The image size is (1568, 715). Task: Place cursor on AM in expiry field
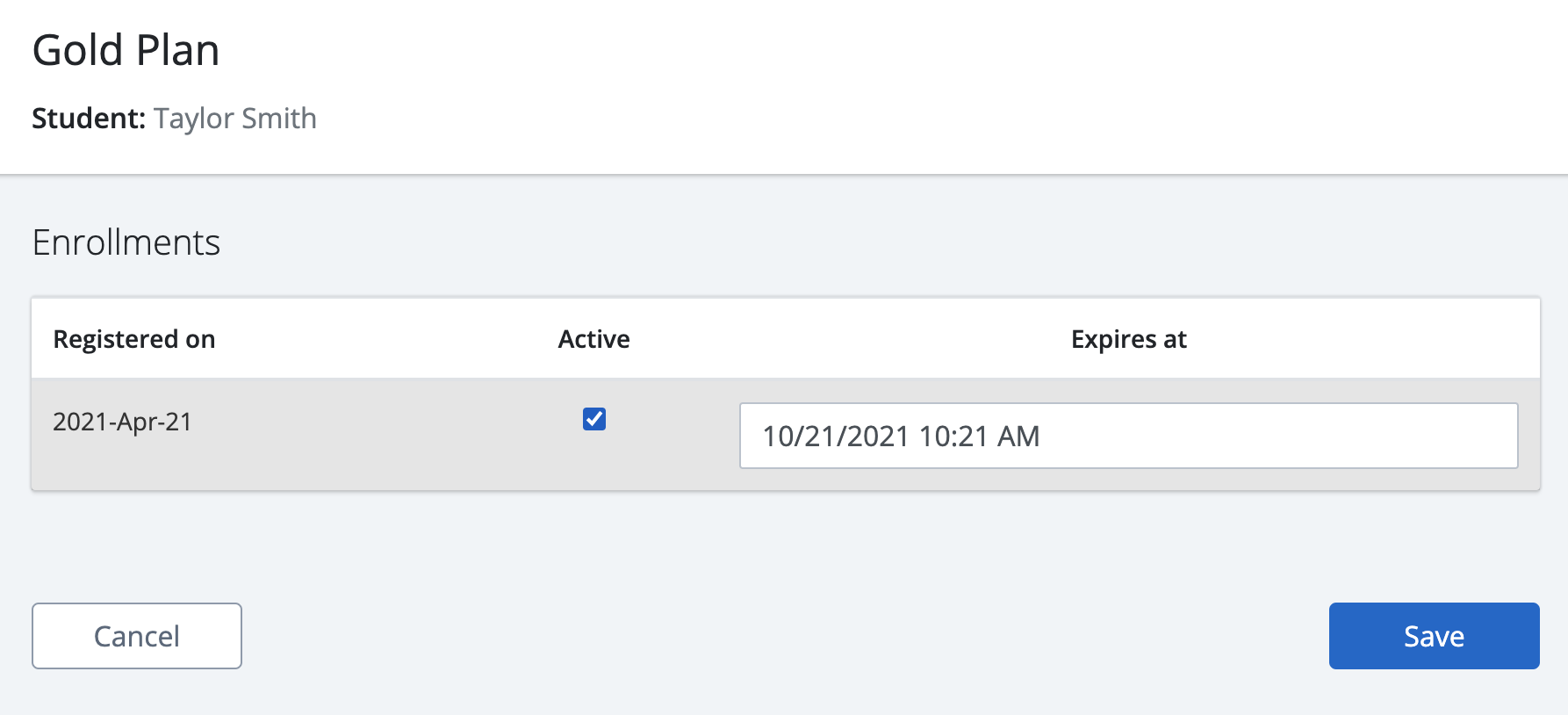click(1018, 437)
